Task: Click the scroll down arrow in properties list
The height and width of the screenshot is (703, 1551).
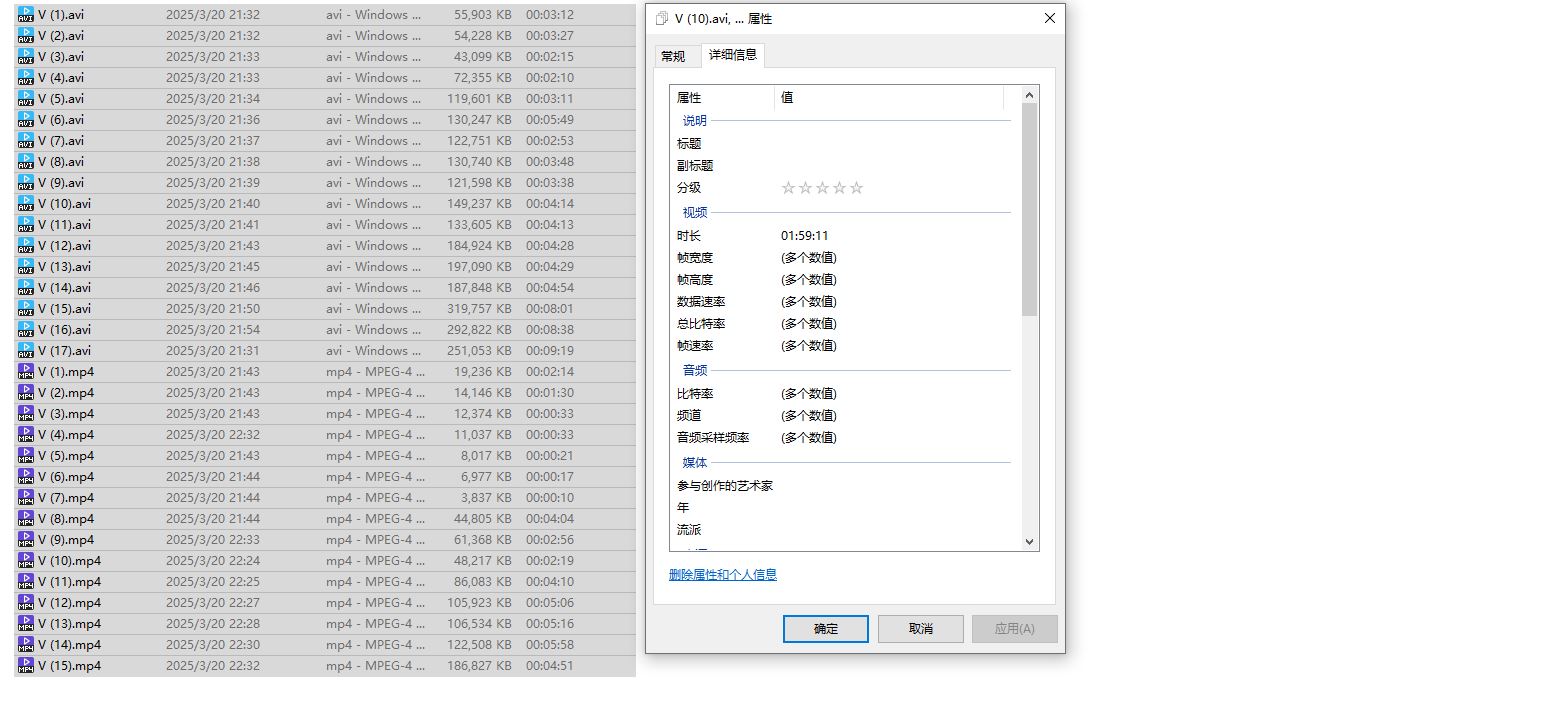Action: [1030, 541]
